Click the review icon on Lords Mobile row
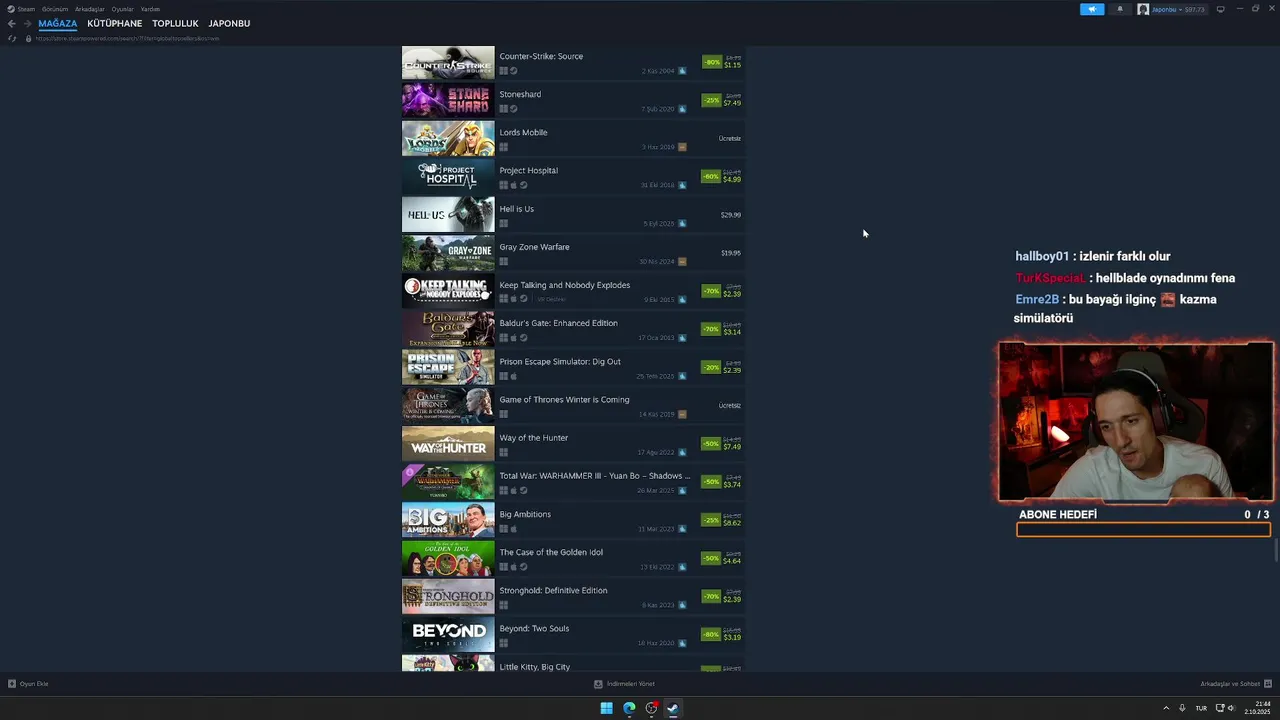The image size is (1280, 720). click(682, 147)
